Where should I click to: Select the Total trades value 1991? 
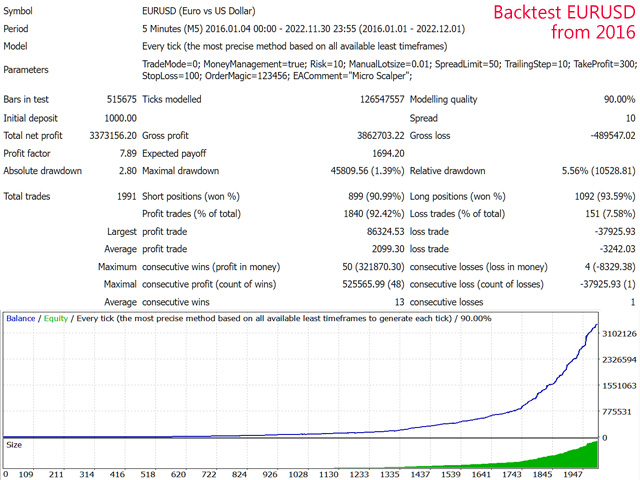(127, 197)
